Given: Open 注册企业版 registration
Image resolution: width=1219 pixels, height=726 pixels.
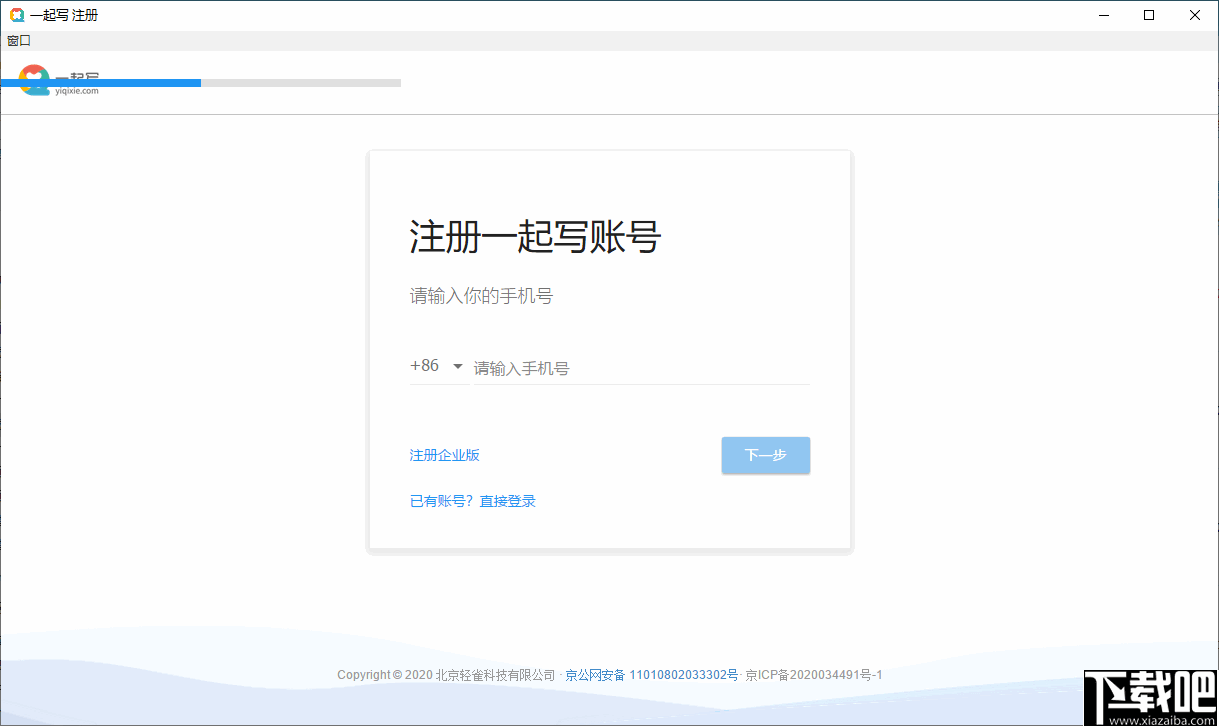Looking at the screenshot, I should tap(443, 455).
